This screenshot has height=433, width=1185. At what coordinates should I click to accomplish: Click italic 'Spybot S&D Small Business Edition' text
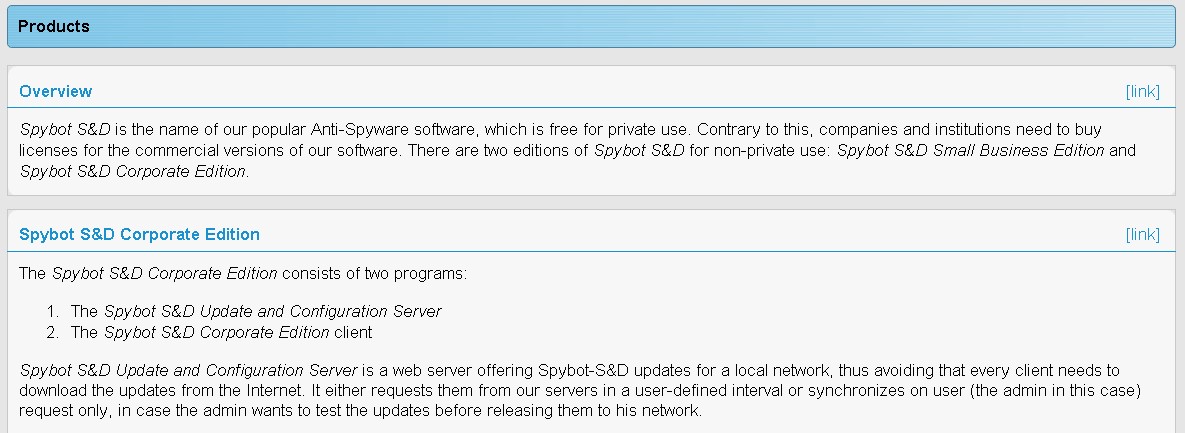coord(970,151)
